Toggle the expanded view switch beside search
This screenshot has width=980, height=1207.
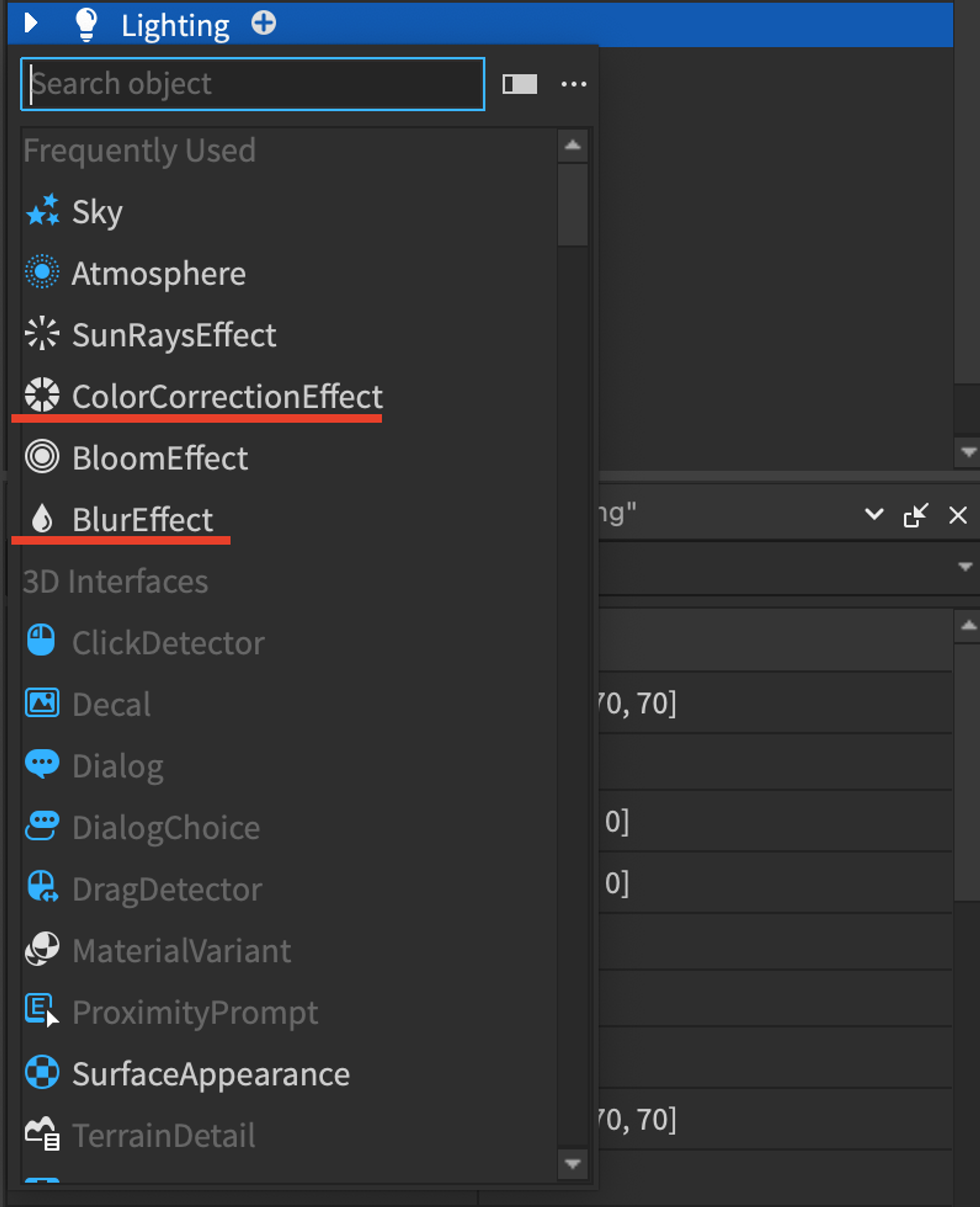click(520, 84)
